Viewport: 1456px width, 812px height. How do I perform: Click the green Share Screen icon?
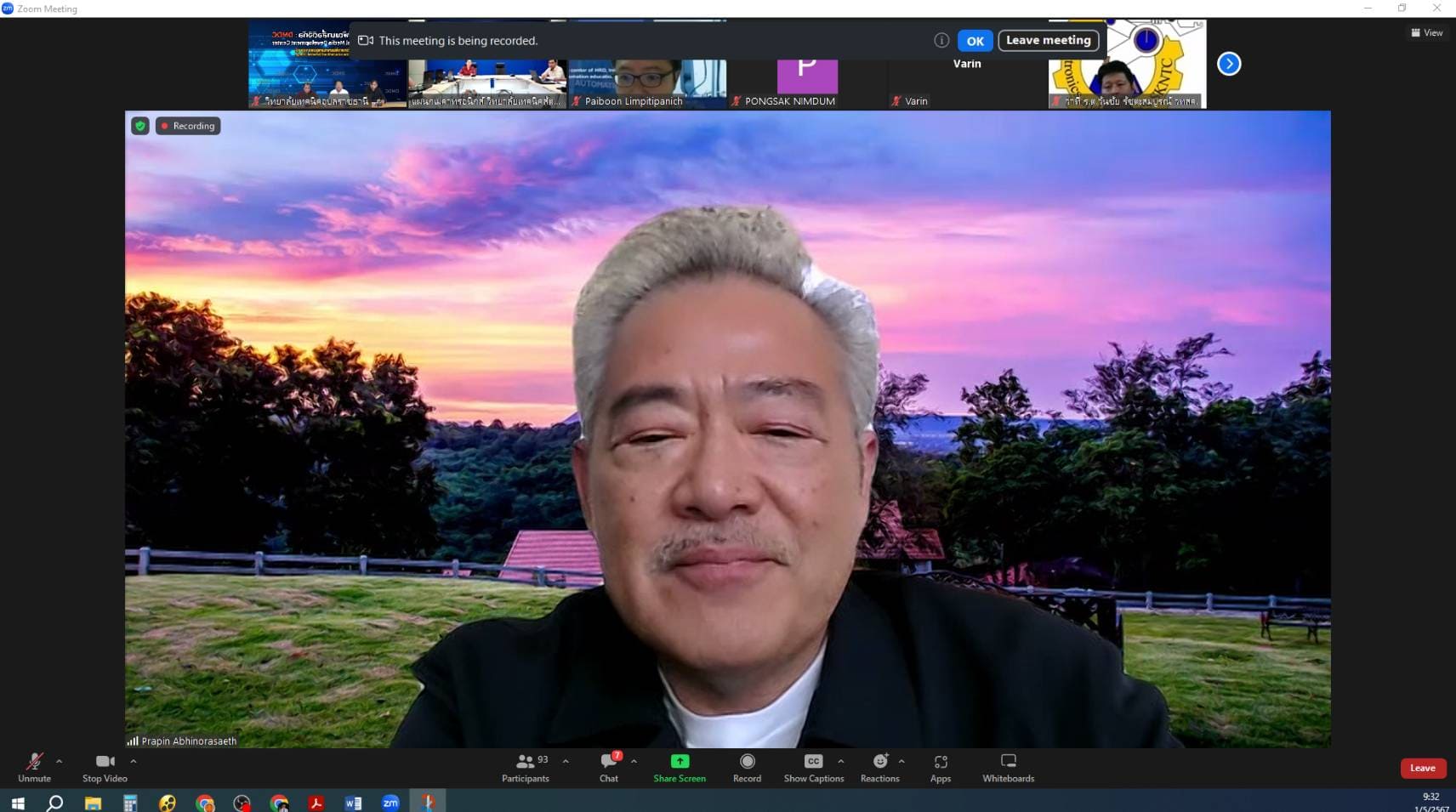pyautogui.click(x=680, y=762)
